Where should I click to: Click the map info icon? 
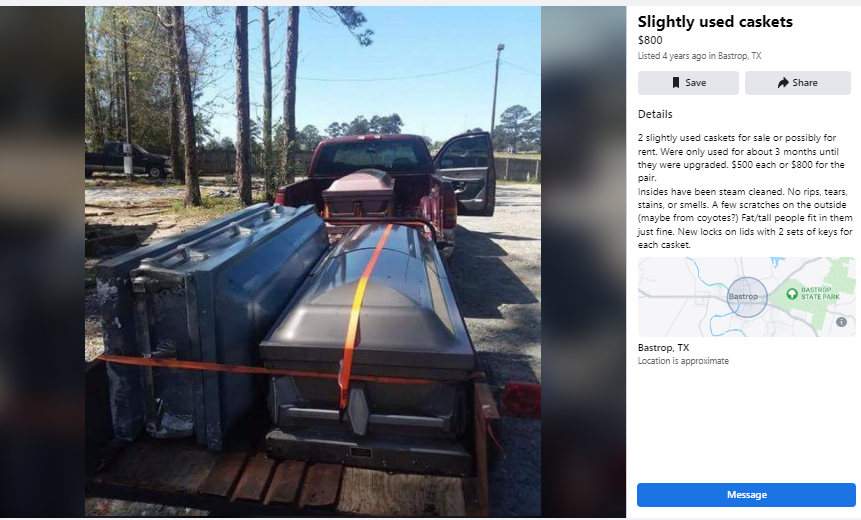click(x=841, y=322)
